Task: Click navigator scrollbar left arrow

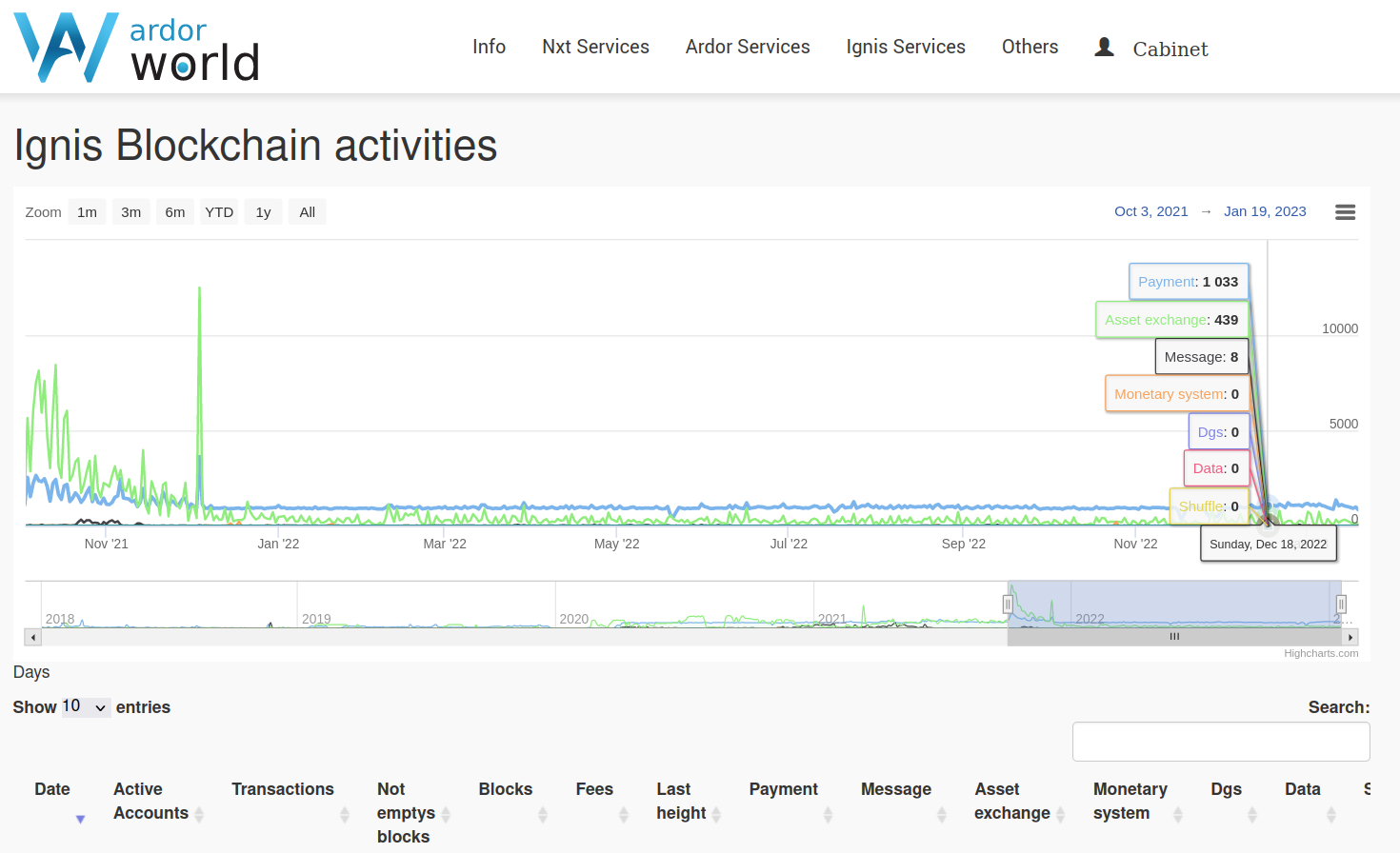Action: coord(33,638)
